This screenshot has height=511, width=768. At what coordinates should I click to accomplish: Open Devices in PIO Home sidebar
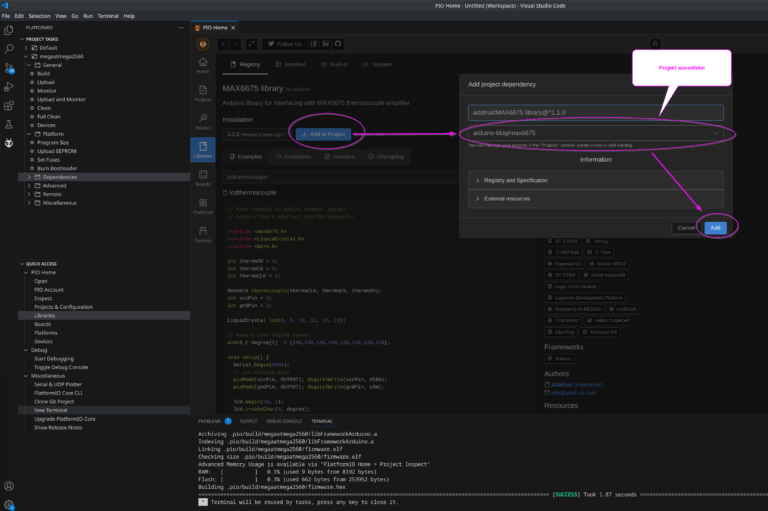click(203, 234)
